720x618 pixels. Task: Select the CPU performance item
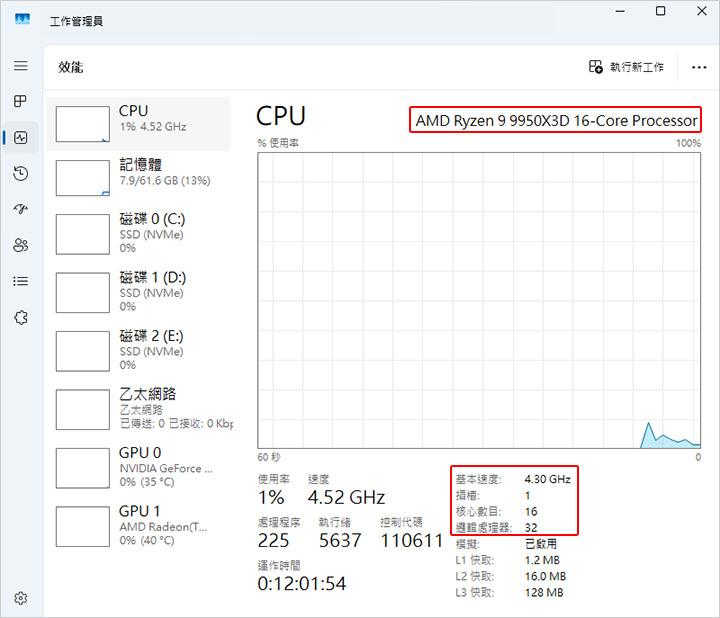[x=138, y=124]
